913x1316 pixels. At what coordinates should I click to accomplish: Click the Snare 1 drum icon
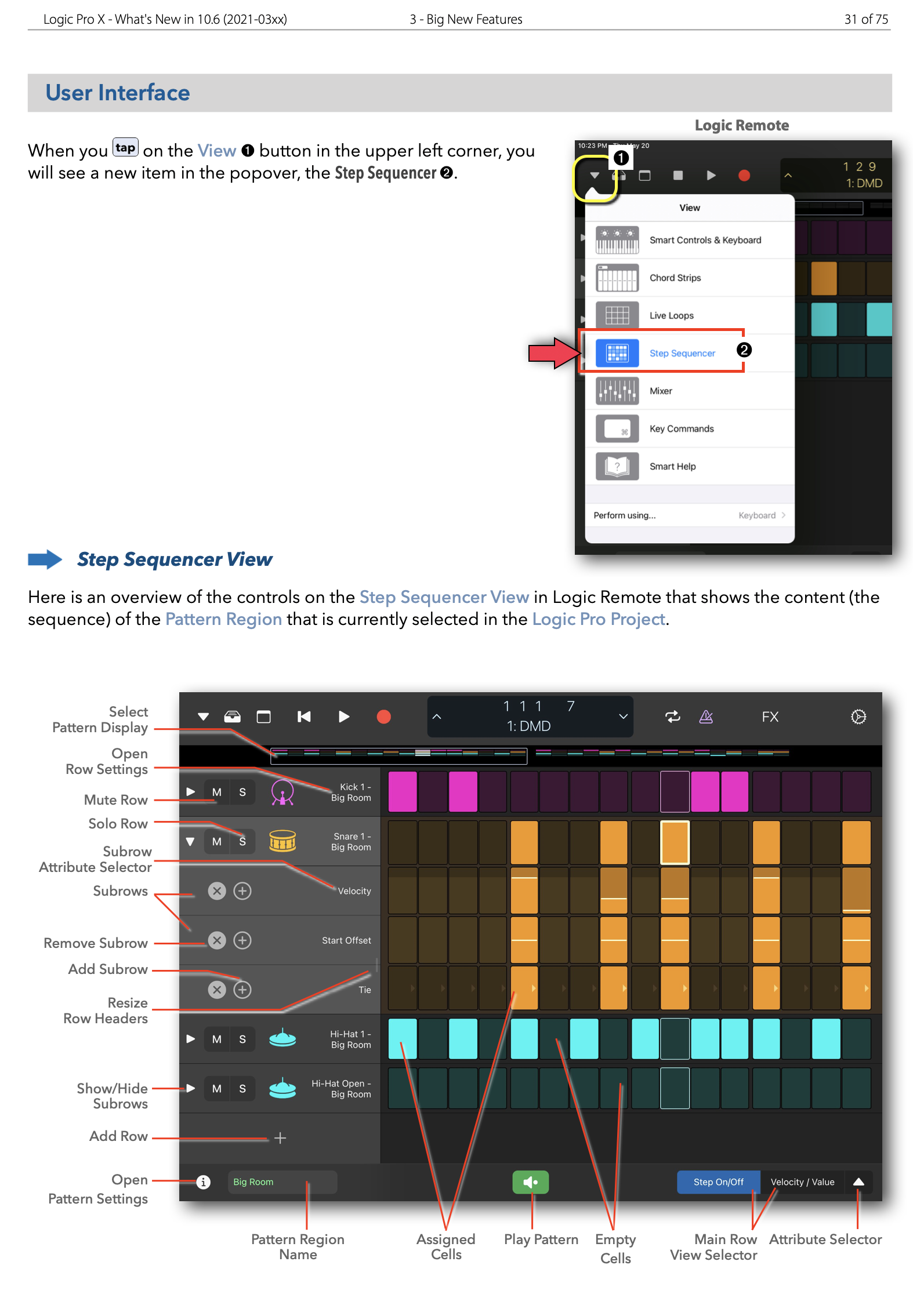[x=282, y=841]
